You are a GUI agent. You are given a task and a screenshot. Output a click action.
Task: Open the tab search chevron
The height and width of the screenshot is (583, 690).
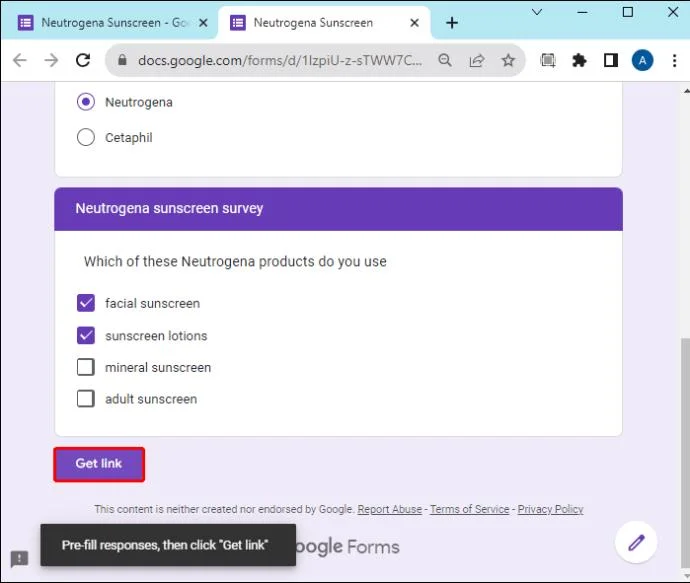click(537, 12)
